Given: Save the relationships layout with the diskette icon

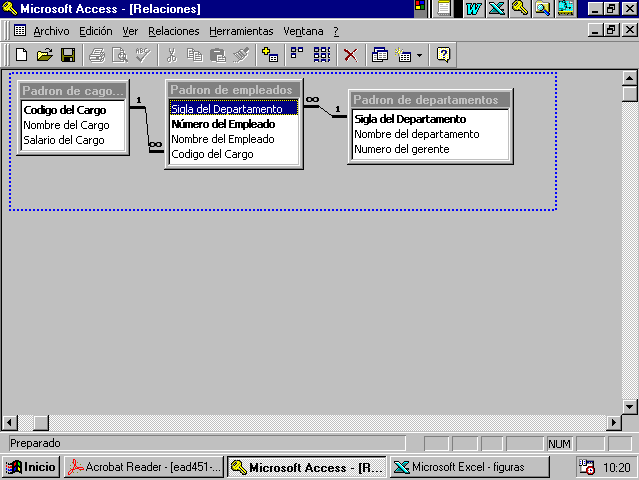Looking at the screenshot, I should 68,55.
